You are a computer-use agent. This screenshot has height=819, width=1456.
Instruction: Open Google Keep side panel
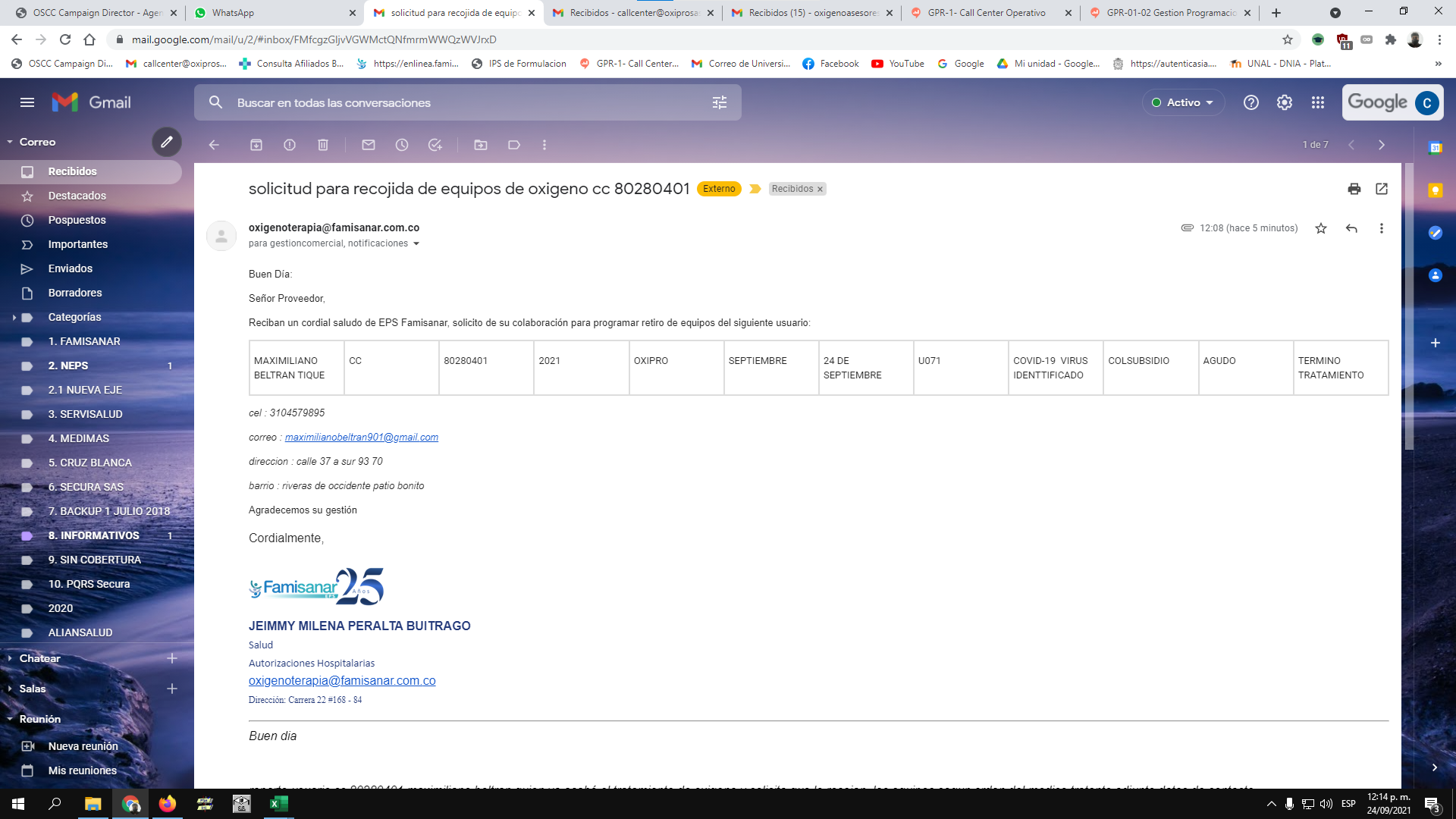point(1436,190)
